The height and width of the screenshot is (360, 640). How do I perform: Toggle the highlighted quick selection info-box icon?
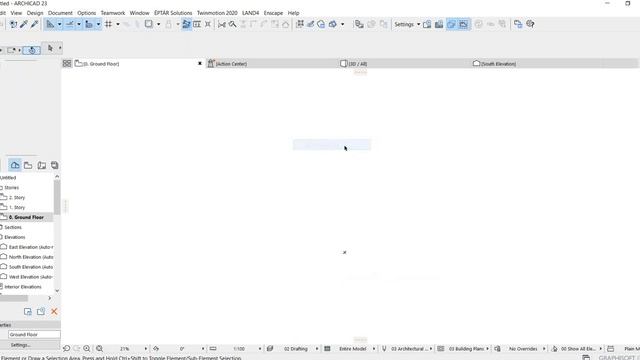31,51
